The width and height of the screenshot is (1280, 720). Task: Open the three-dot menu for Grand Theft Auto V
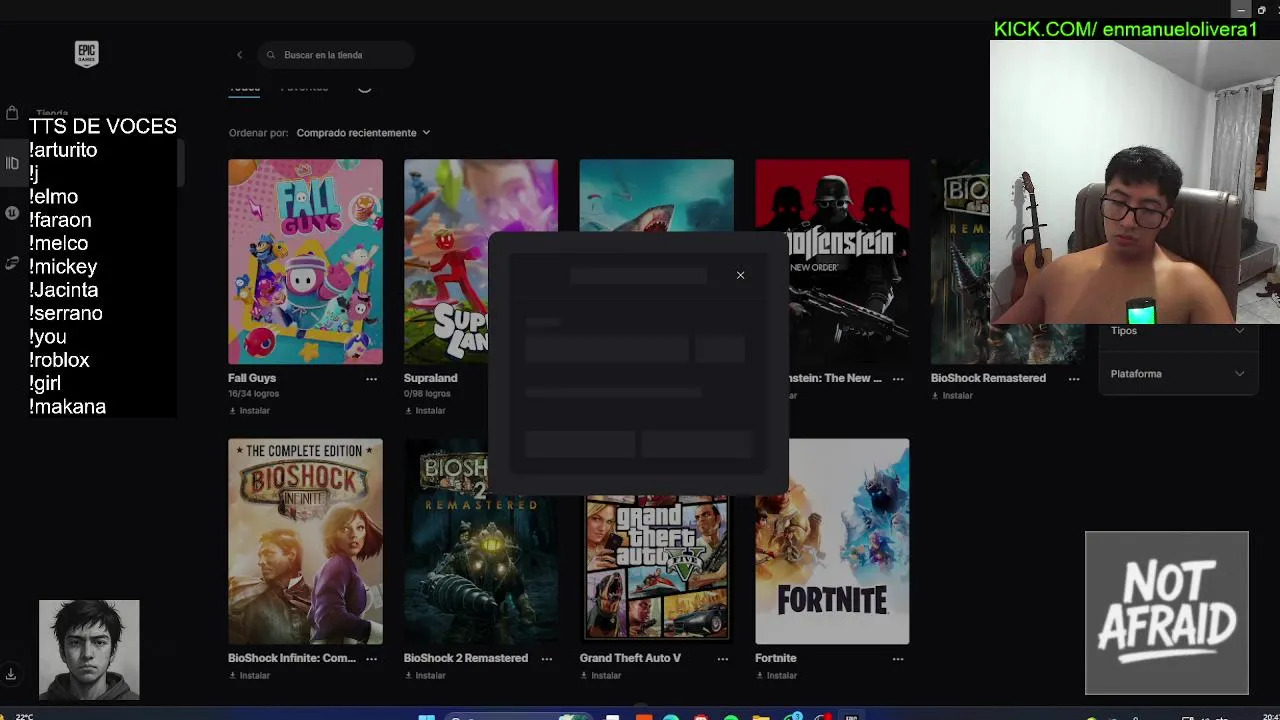(722, 659)
